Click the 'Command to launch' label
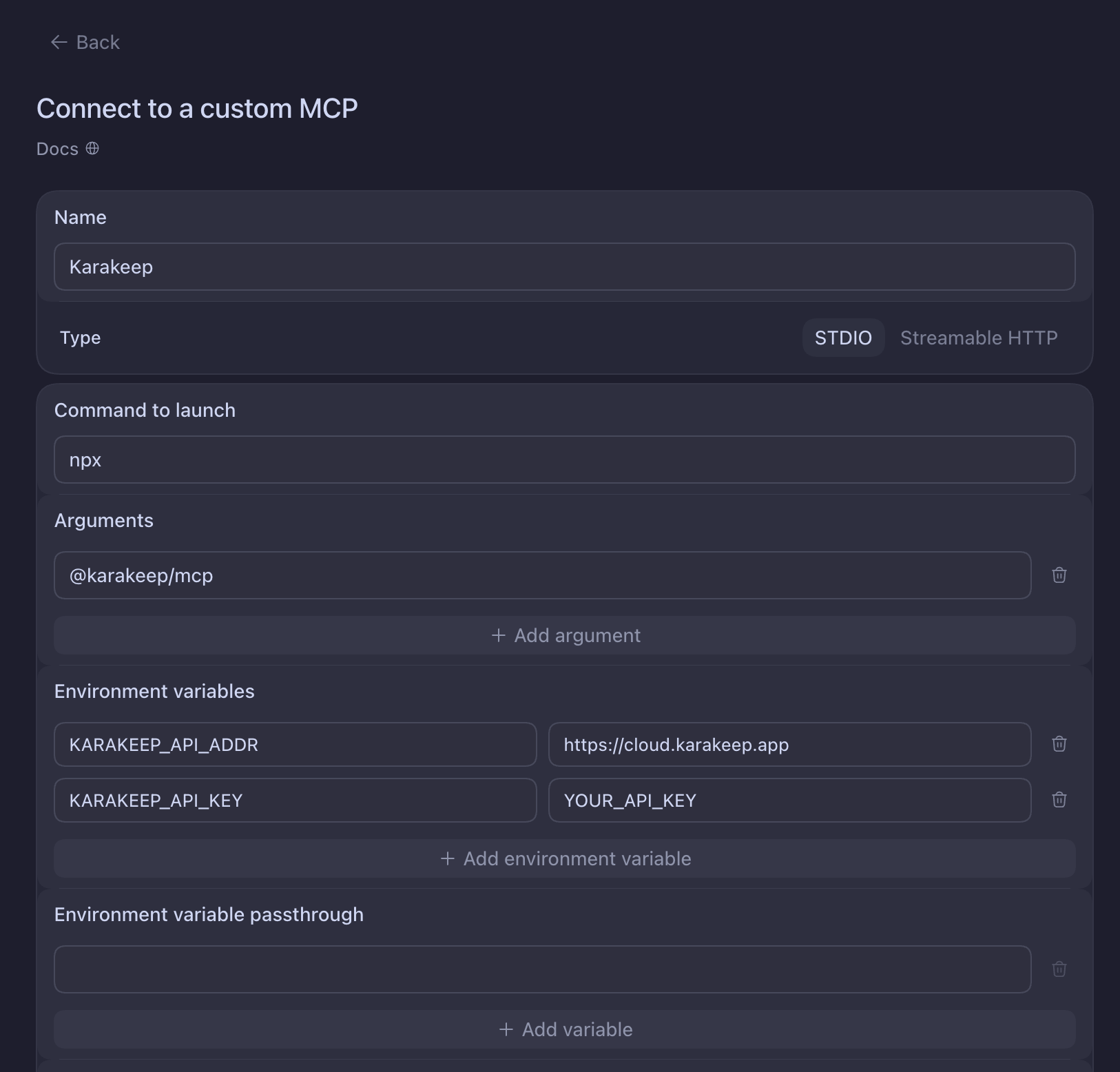 (145, 410)
